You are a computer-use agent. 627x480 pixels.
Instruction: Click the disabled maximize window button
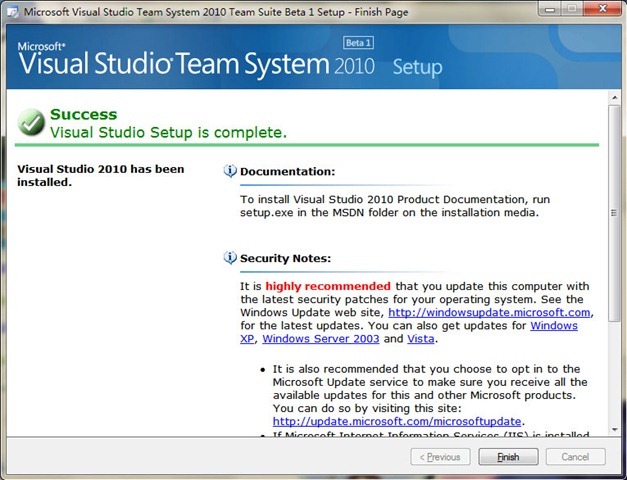572,9
